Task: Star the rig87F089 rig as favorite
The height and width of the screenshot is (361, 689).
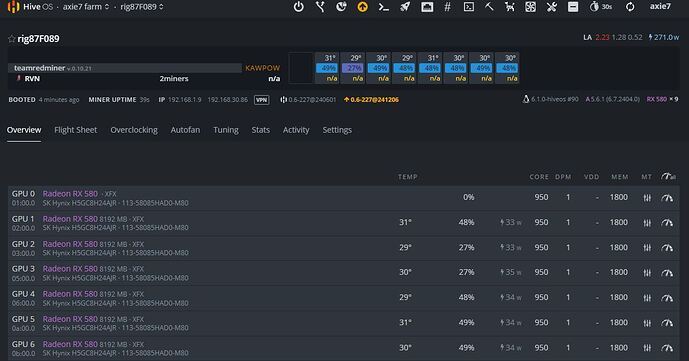Action: click(11, 39)
